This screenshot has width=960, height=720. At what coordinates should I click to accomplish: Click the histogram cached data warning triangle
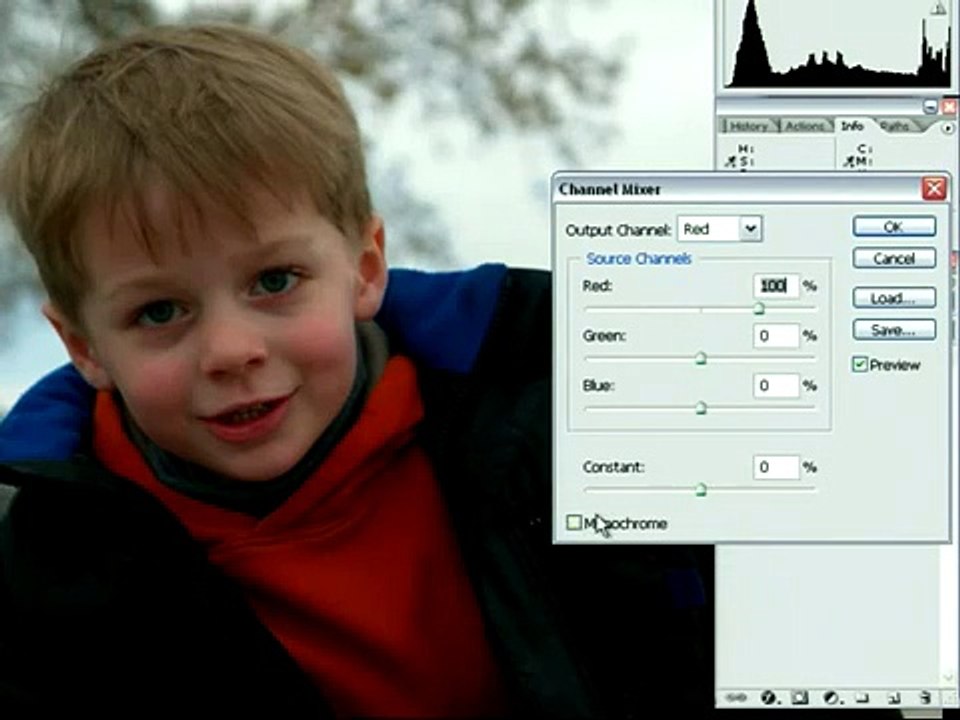pyautogui.click(x=939, y=8)
